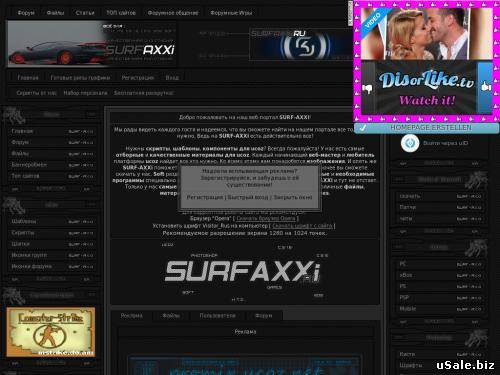
Task: Open Готовые рипы графики link
Action: (80, 78)
